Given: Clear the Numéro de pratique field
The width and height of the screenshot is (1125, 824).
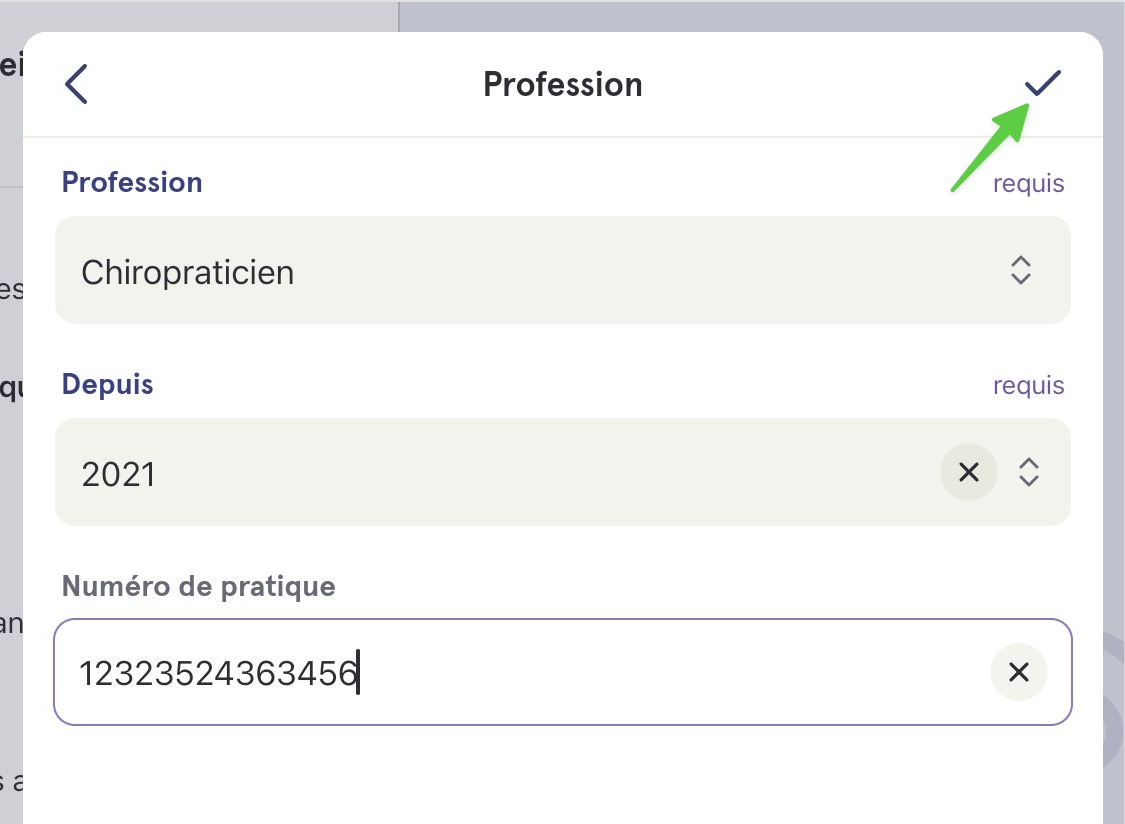Looking at the screenshot, I should click(1019, 673).
